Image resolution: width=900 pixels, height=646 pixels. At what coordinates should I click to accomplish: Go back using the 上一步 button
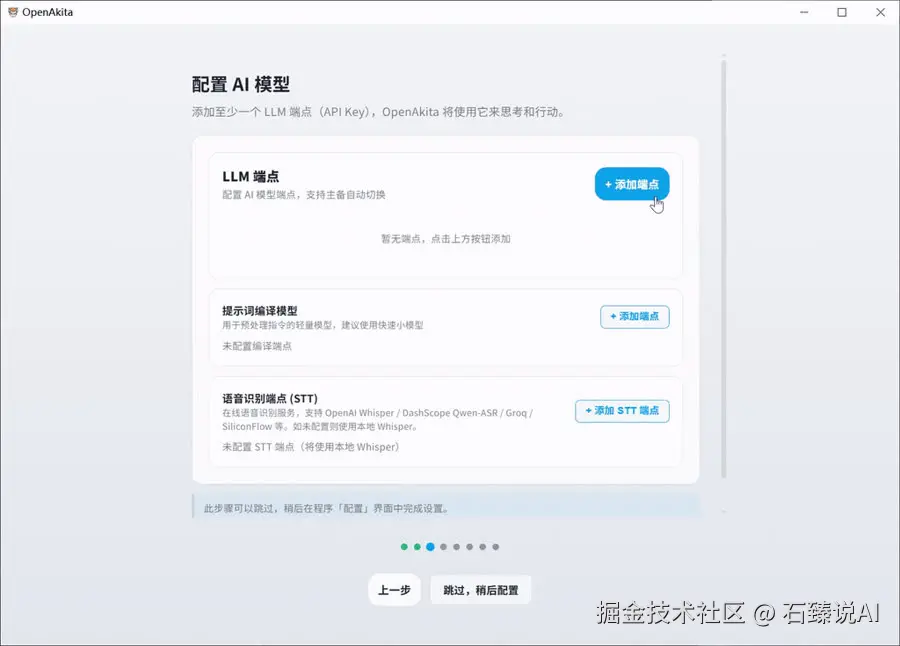(x=394, y=590)
